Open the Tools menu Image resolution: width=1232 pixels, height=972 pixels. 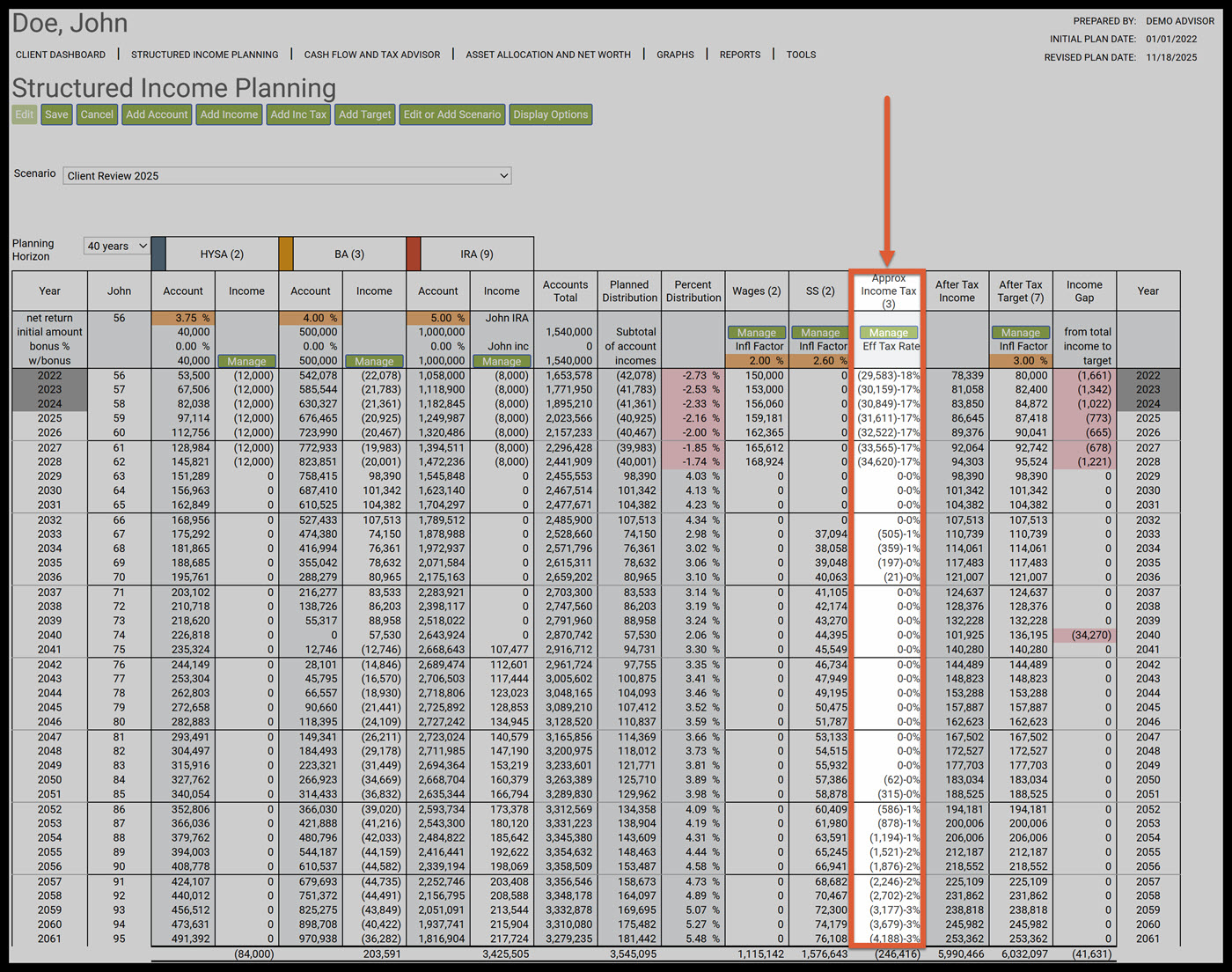tap(801, 55)
